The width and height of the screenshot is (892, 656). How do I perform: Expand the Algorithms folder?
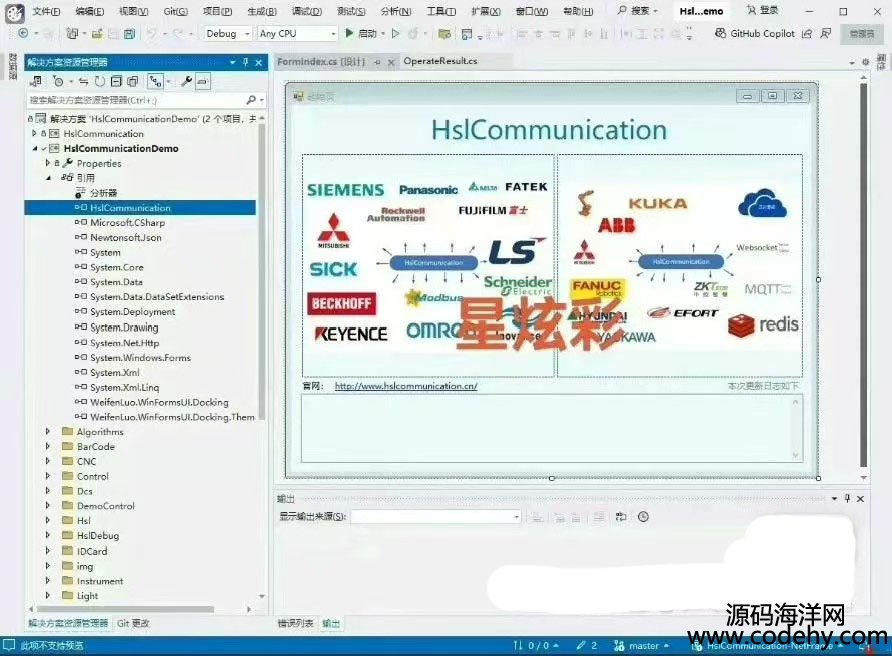(x=48, y=431)
